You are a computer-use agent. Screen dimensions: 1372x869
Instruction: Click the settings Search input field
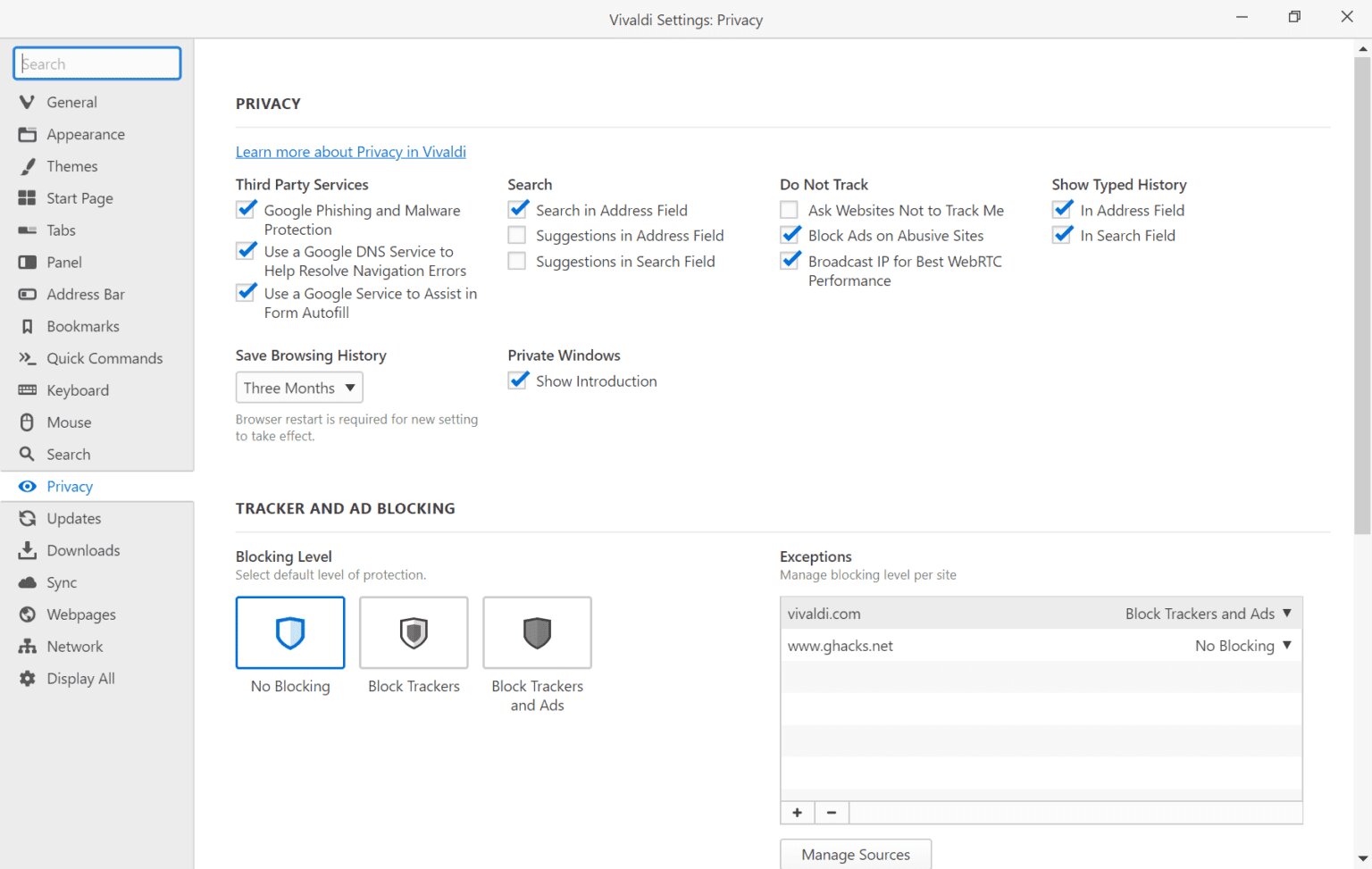[97, 63]
